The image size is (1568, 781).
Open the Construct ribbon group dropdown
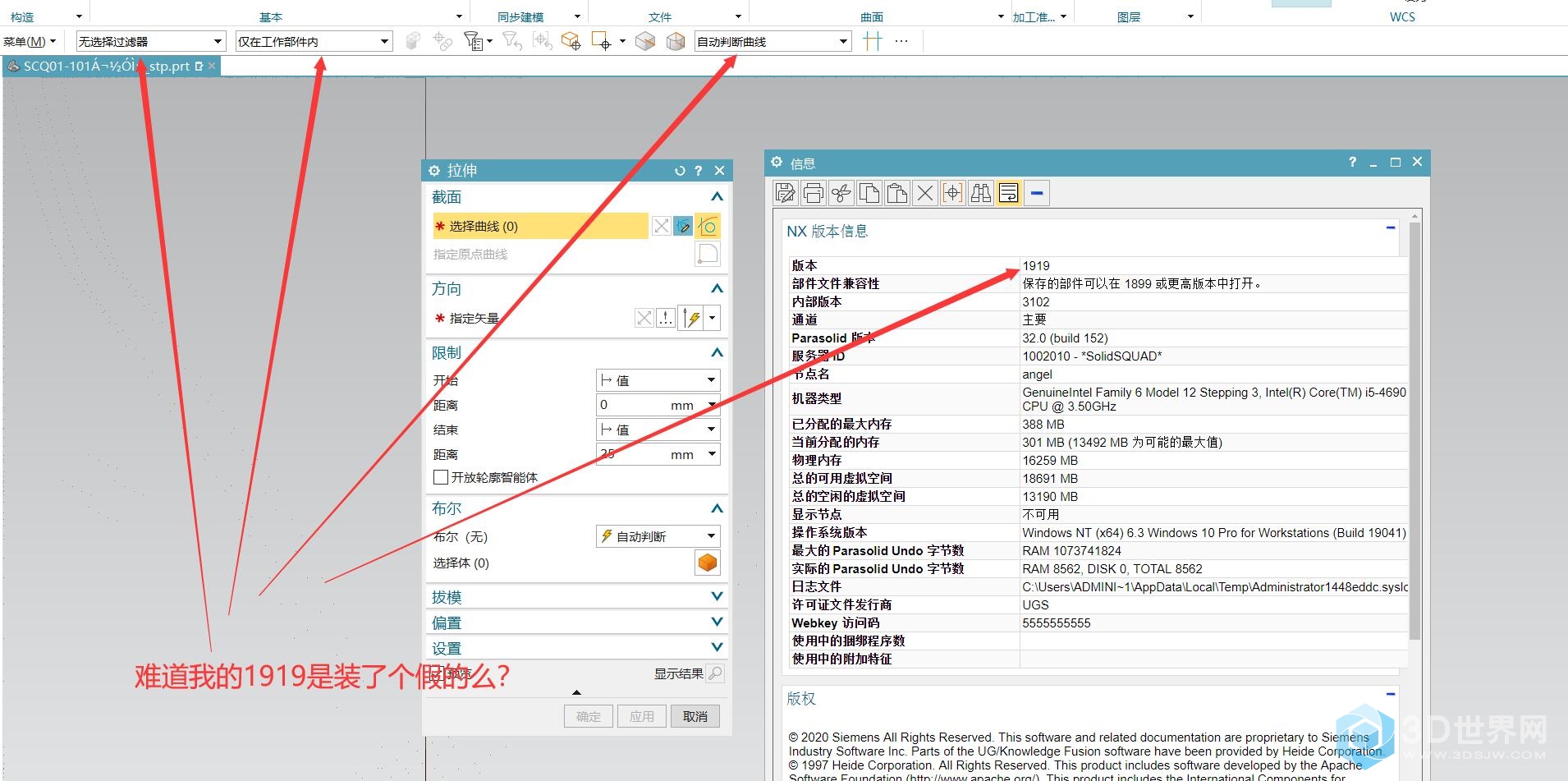[x=79, y=16]
